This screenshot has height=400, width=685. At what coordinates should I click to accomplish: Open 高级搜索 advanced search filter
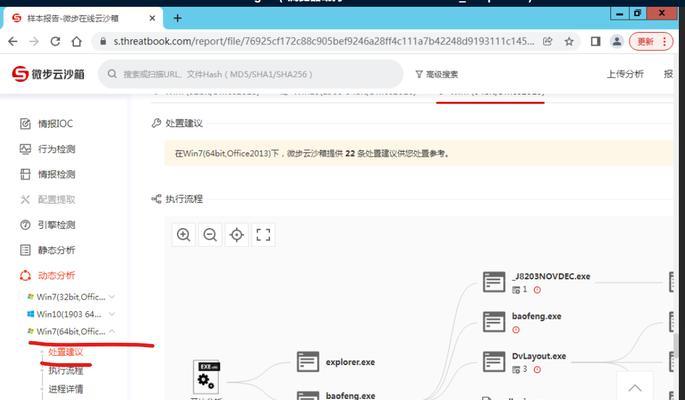tap(436, 74)
